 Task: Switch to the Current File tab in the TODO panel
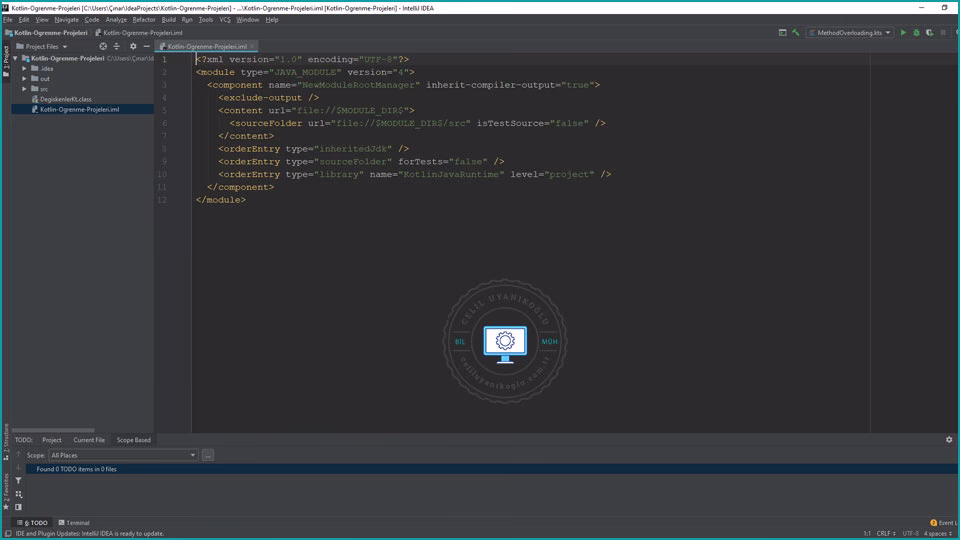89,440
